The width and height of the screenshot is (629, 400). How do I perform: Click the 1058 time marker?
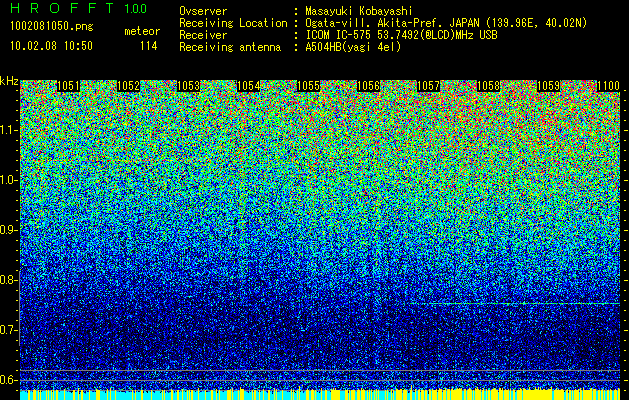(489, 86)
